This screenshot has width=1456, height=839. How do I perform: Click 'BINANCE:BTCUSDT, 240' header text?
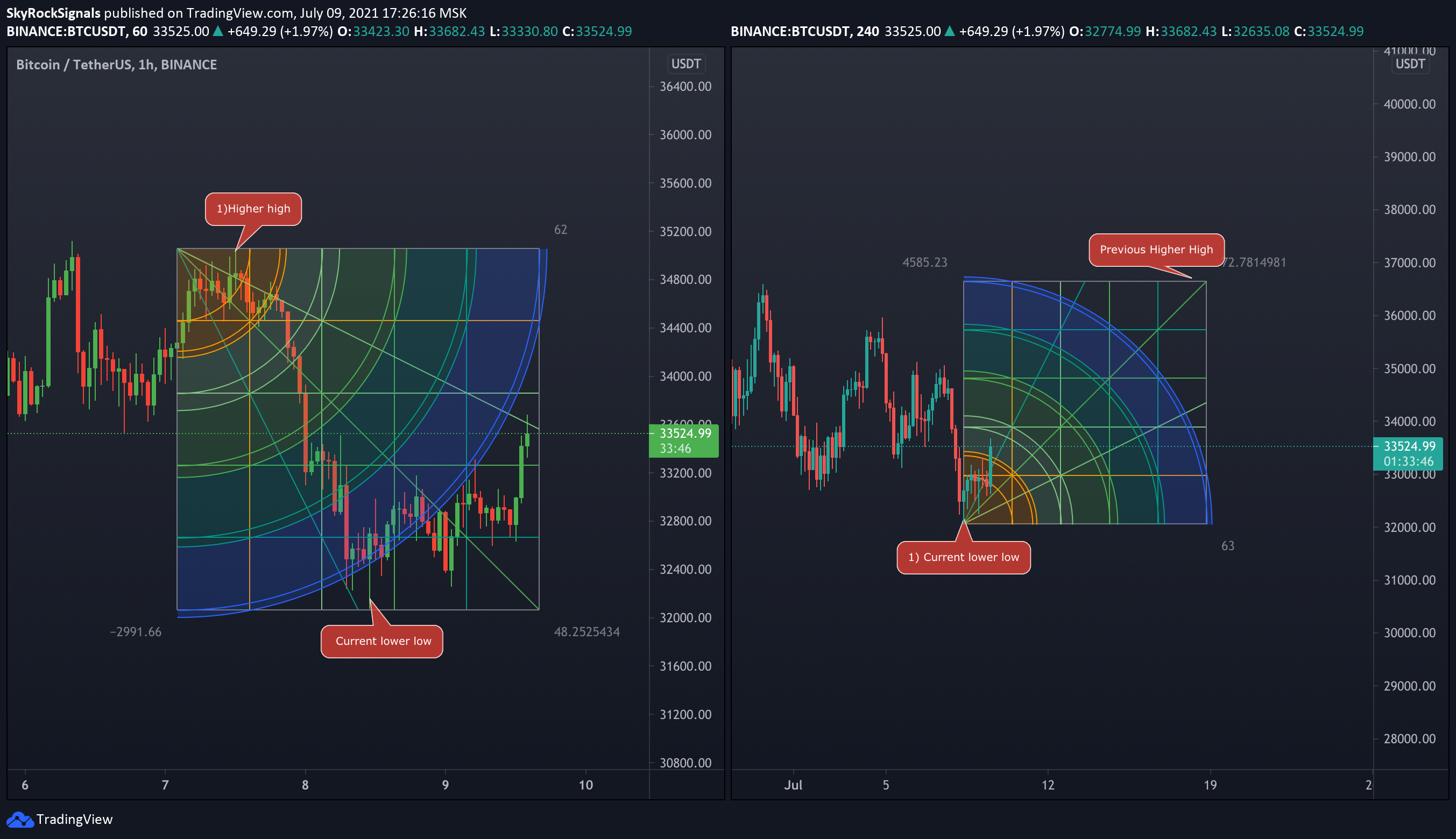tap(805, 31)
